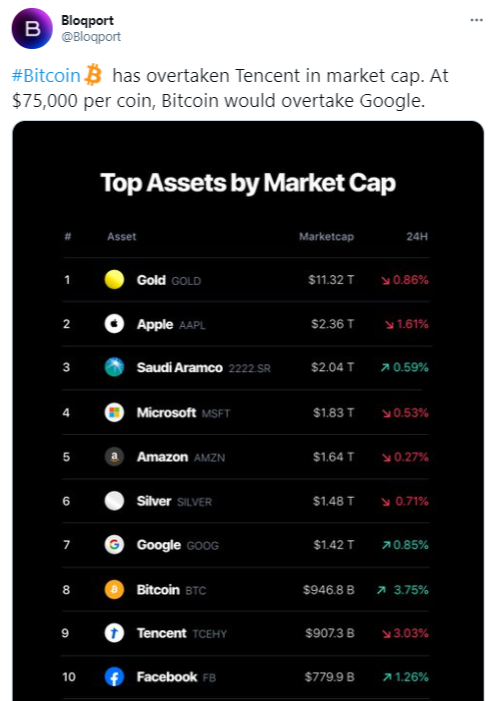Click the Google logo icon

[x=114, y=545]
